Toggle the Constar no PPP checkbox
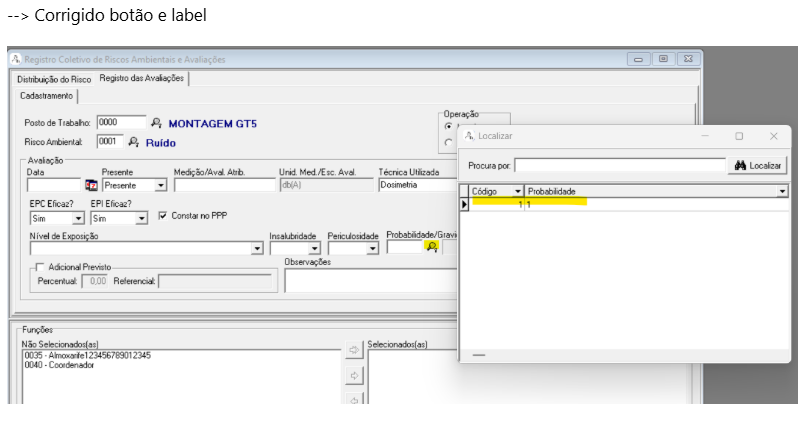Viewport: 798px width, 431px height. (x=164, y=216)
